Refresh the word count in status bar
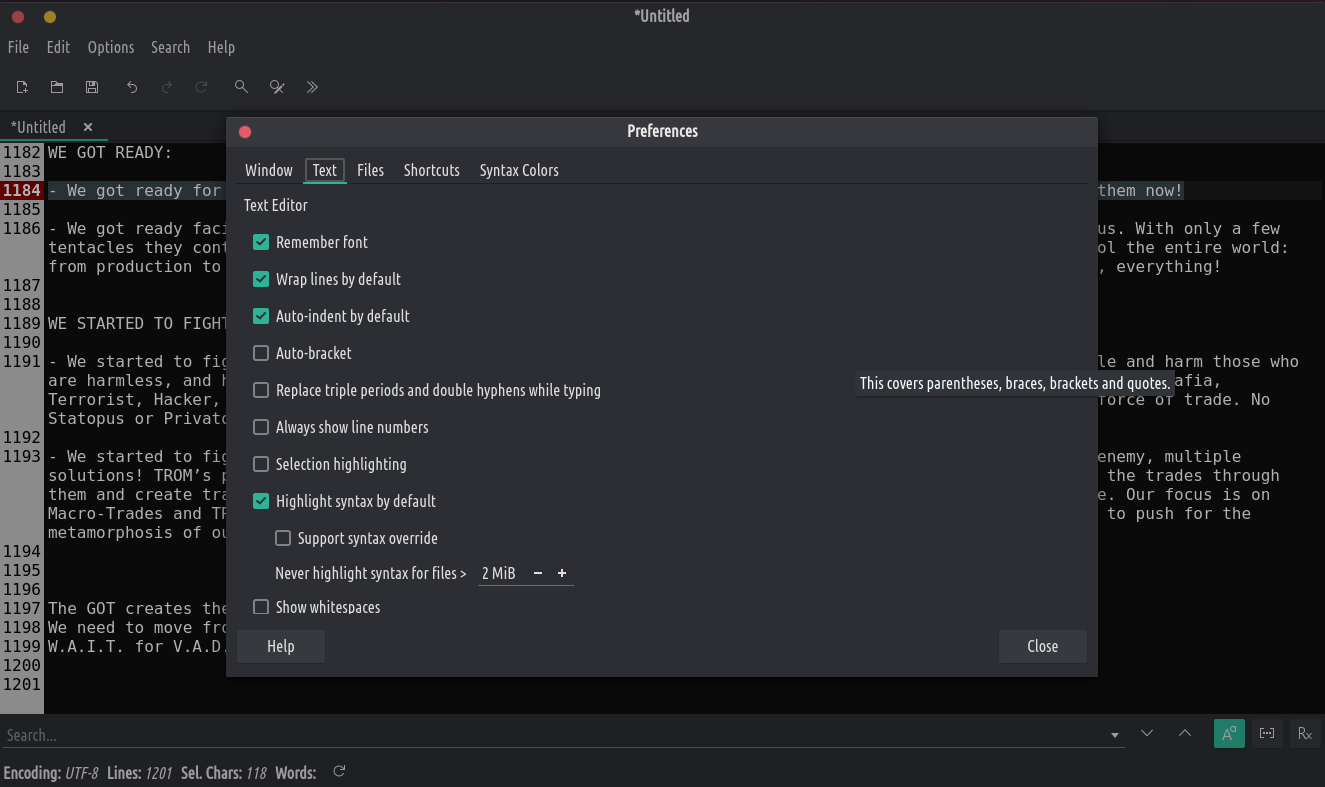 (x=339, y=772)
